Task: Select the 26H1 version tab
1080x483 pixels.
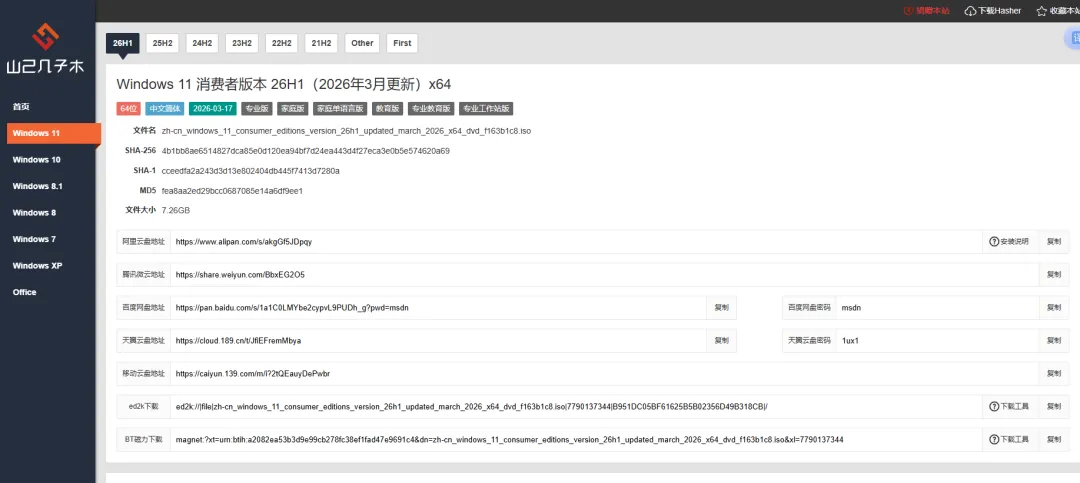Action: (123, 43)
